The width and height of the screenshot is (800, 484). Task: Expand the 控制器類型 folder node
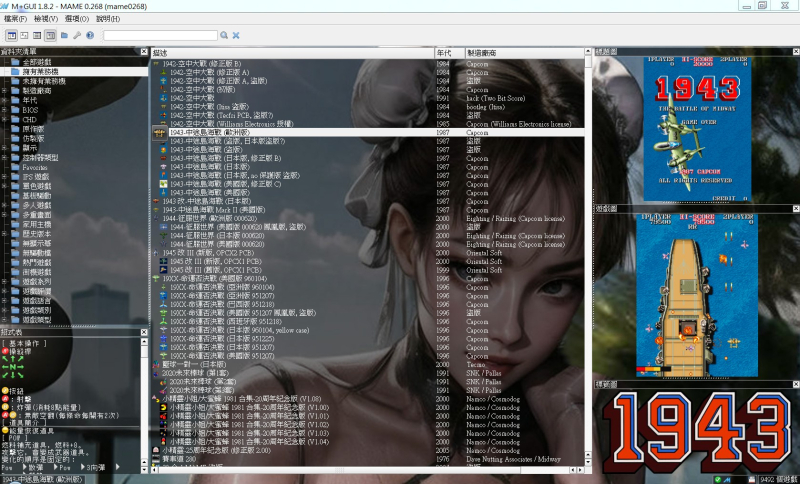pyautogui.click(x=4, y=158)
